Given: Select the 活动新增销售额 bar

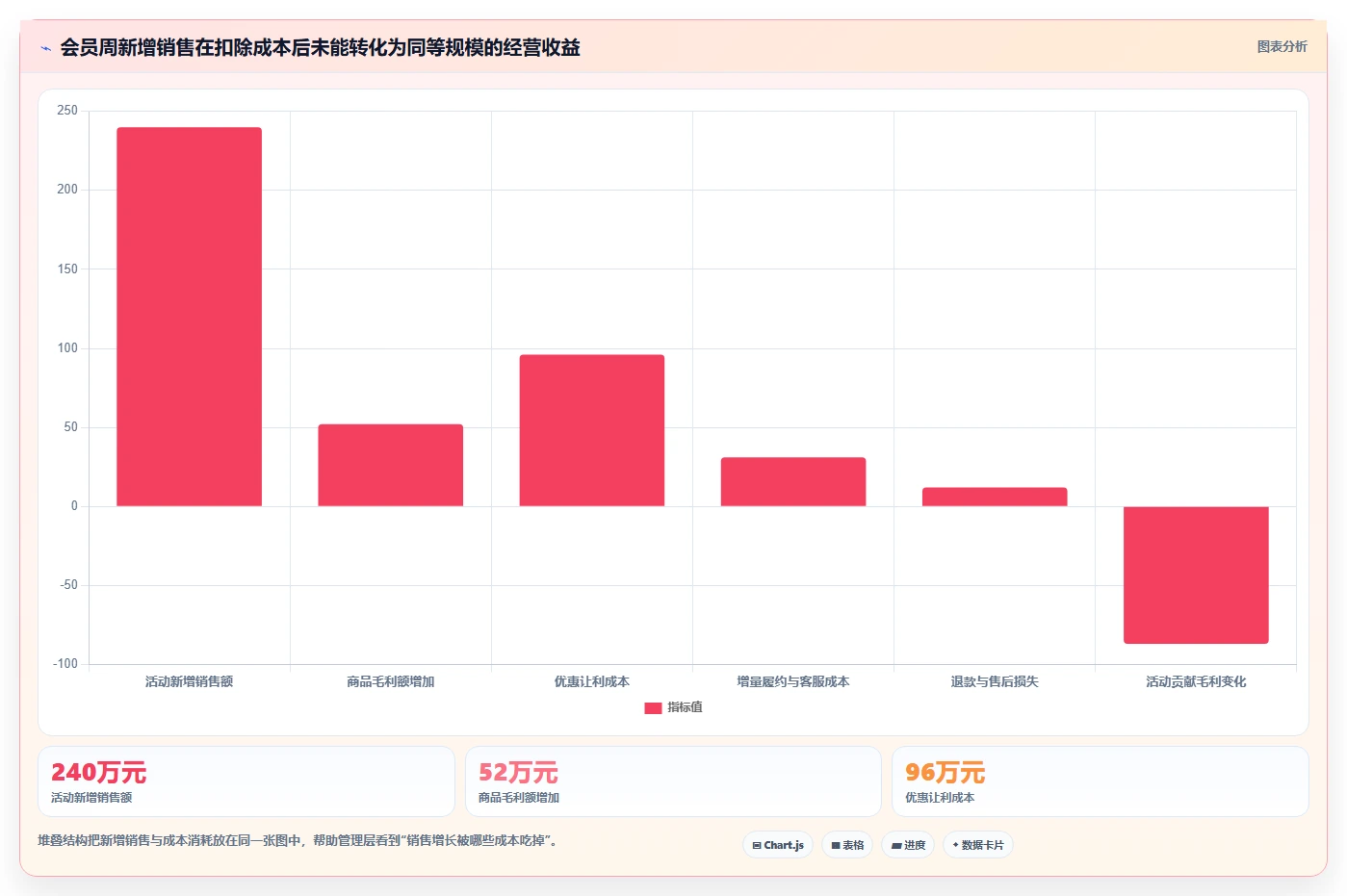Looking at the screenshot, I should [x=189, y=317].
